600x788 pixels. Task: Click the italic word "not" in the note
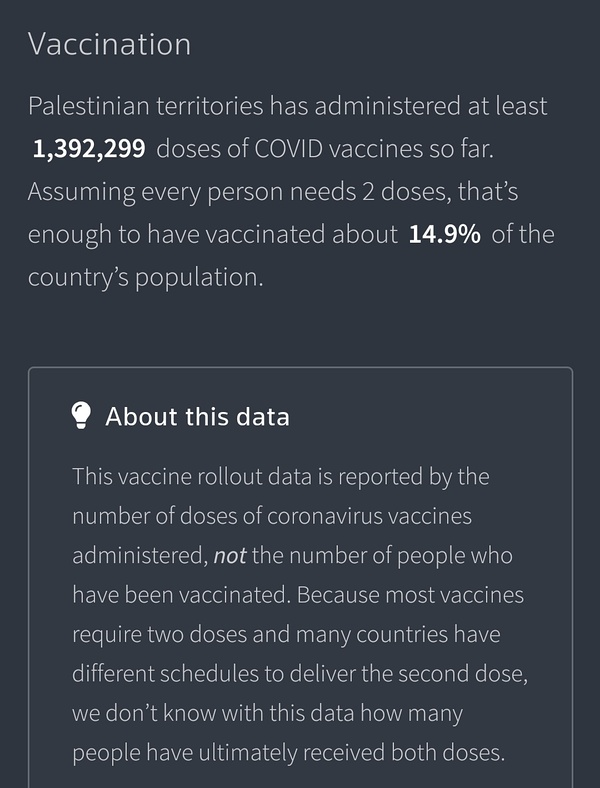230,556
